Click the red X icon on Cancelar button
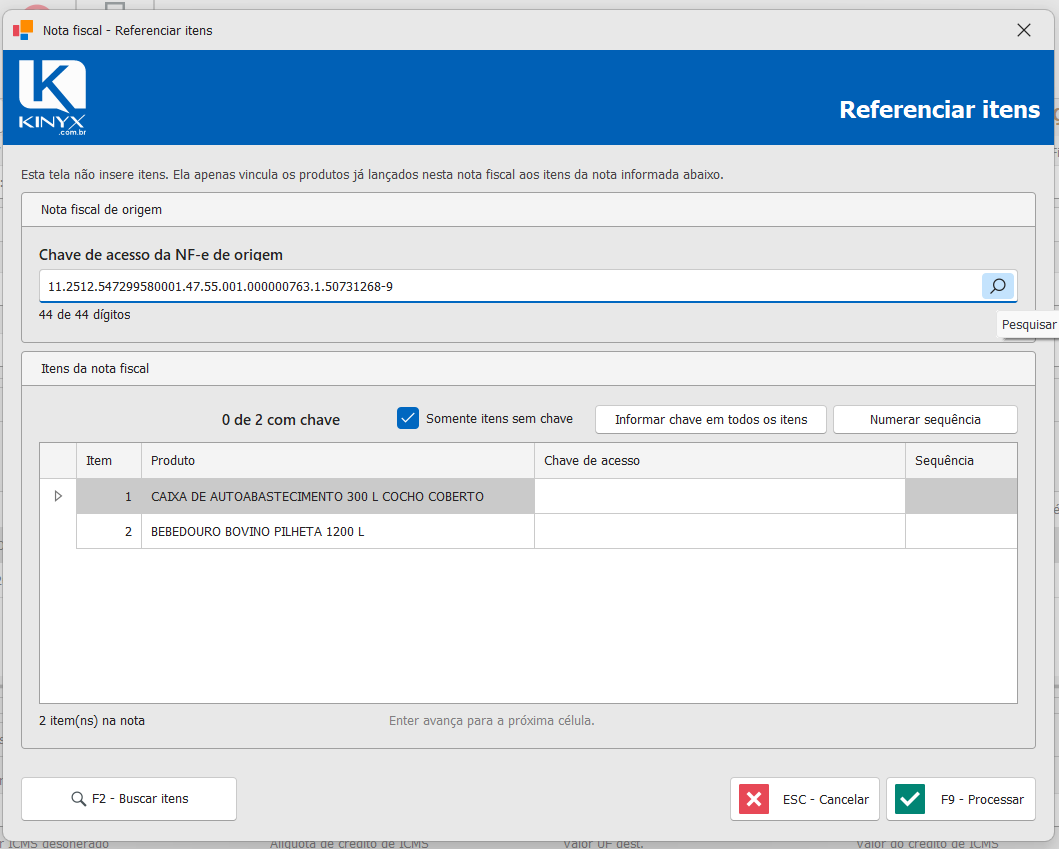Viewport: 1059px width, 849px height. 754,799
